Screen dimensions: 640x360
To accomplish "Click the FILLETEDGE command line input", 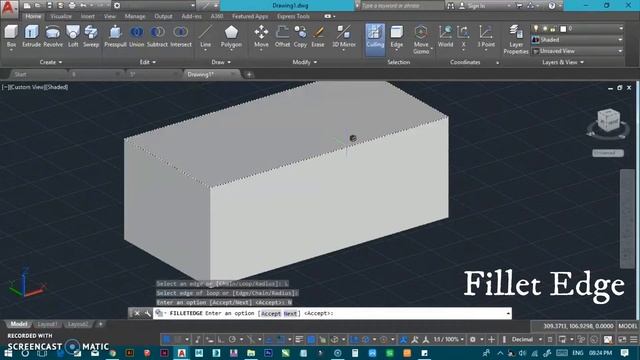I will click(x=332, y=313).
